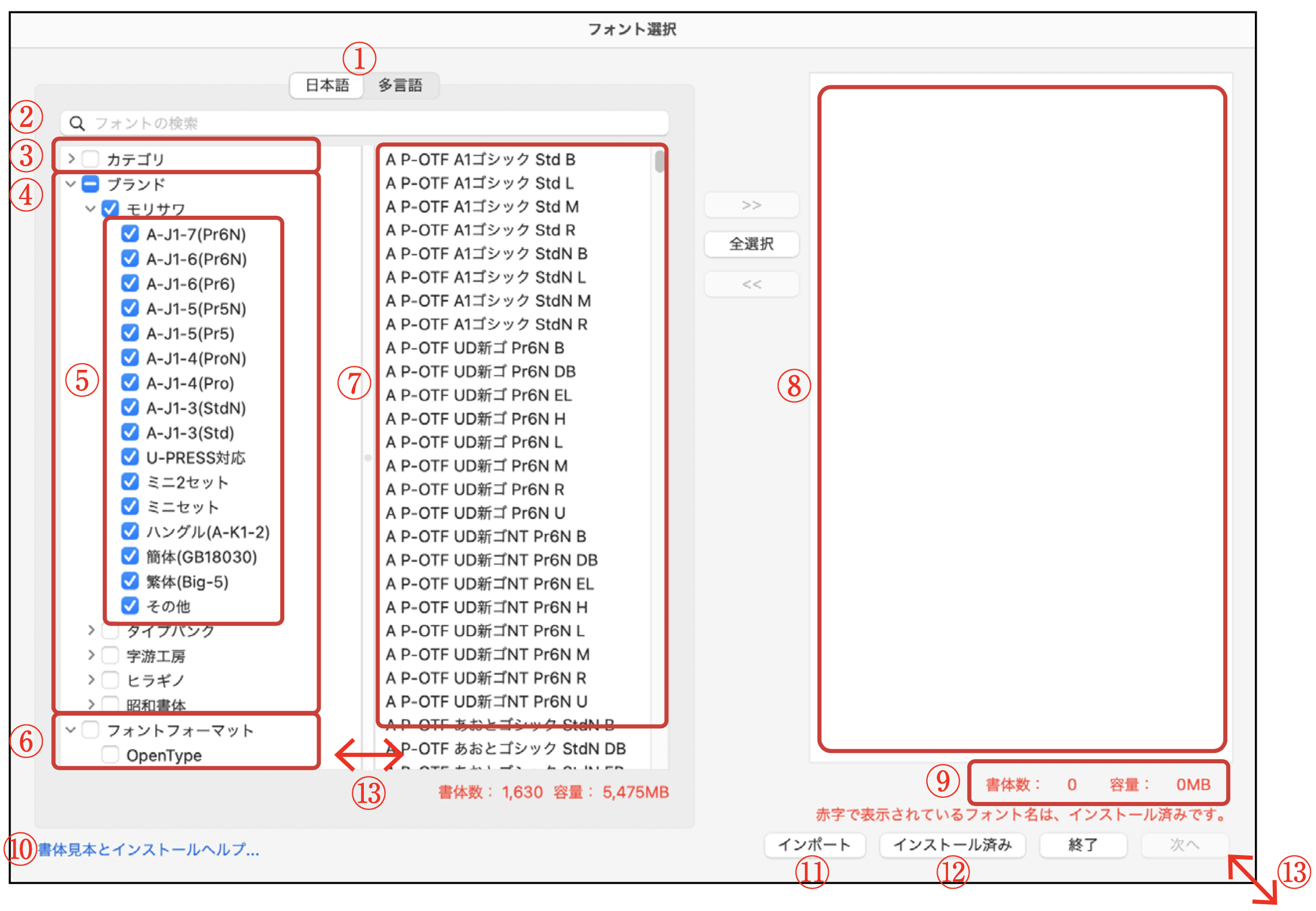Check the OpenType checkbox

[110, 755]
